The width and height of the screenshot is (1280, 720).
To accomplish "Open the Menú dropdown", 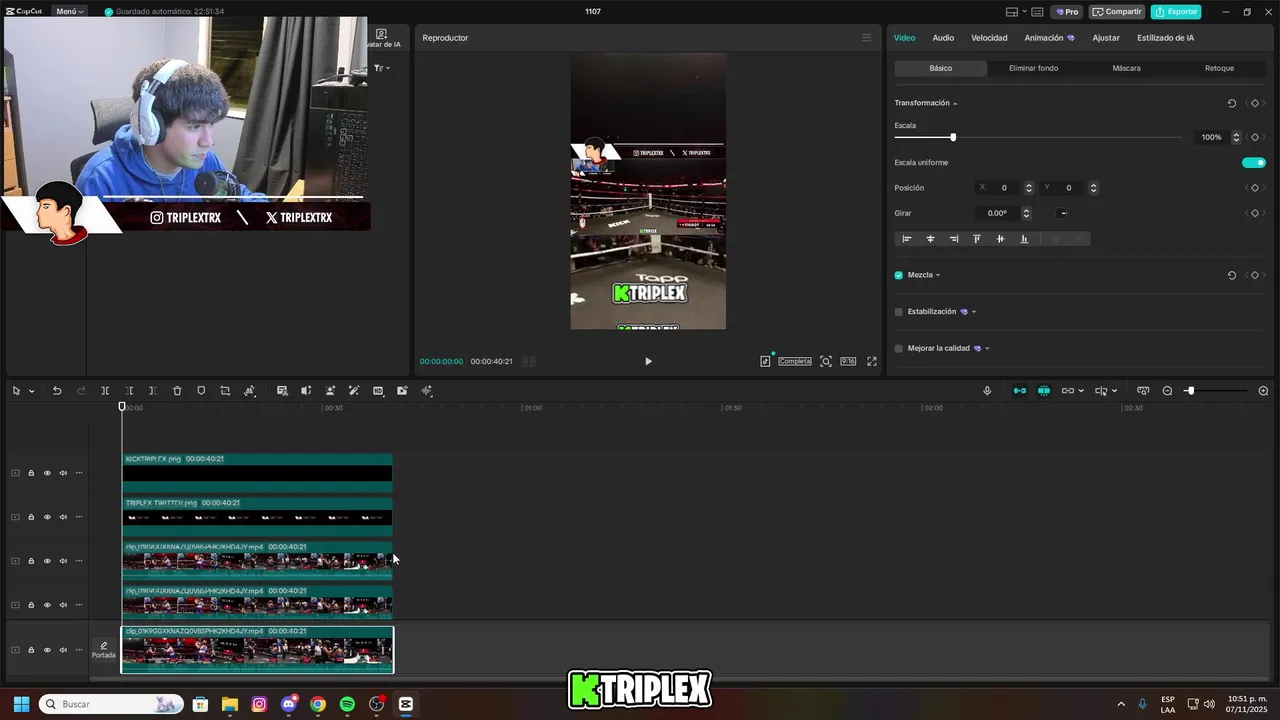I will (68, 12).
